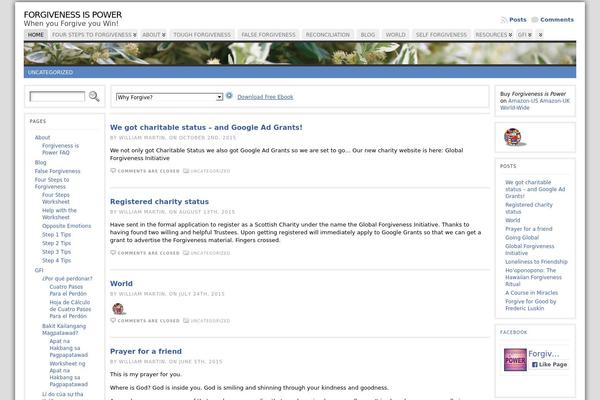The image size is (600, 400).
Task: Open Going Global in Posts sidebar
Action: pyautogui.click(x=522, y=238)
